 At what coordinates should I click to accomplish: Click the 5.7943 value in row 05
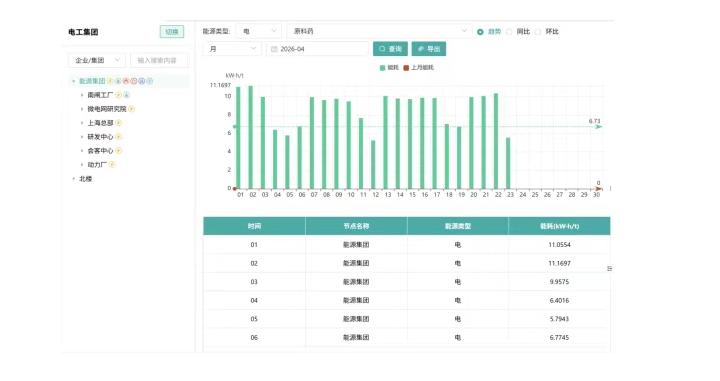pyautogui.click(x=559, y=319)
